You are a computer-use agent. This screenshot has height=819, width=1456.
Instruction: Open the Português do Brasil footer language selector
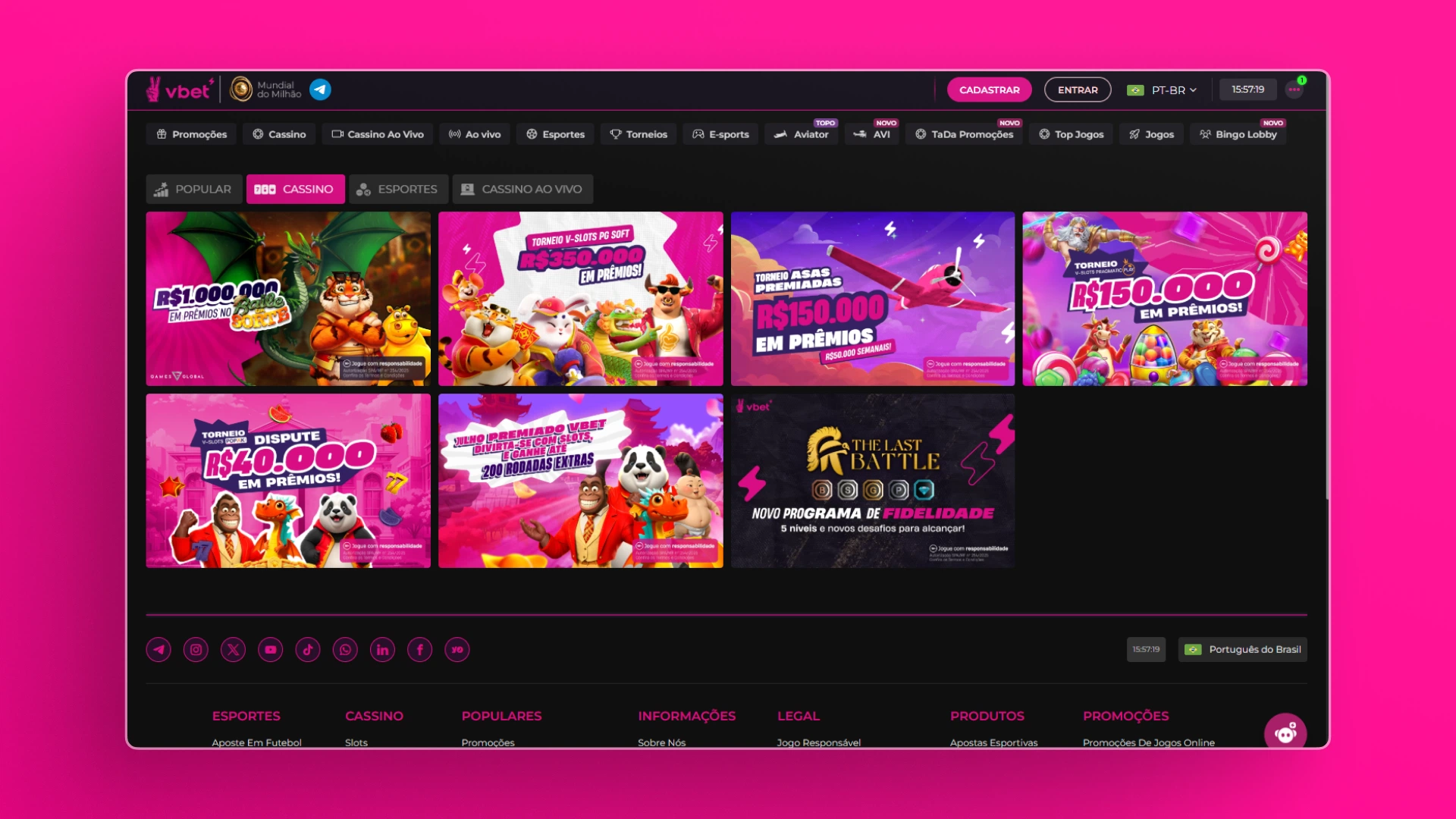(1243, 650)
